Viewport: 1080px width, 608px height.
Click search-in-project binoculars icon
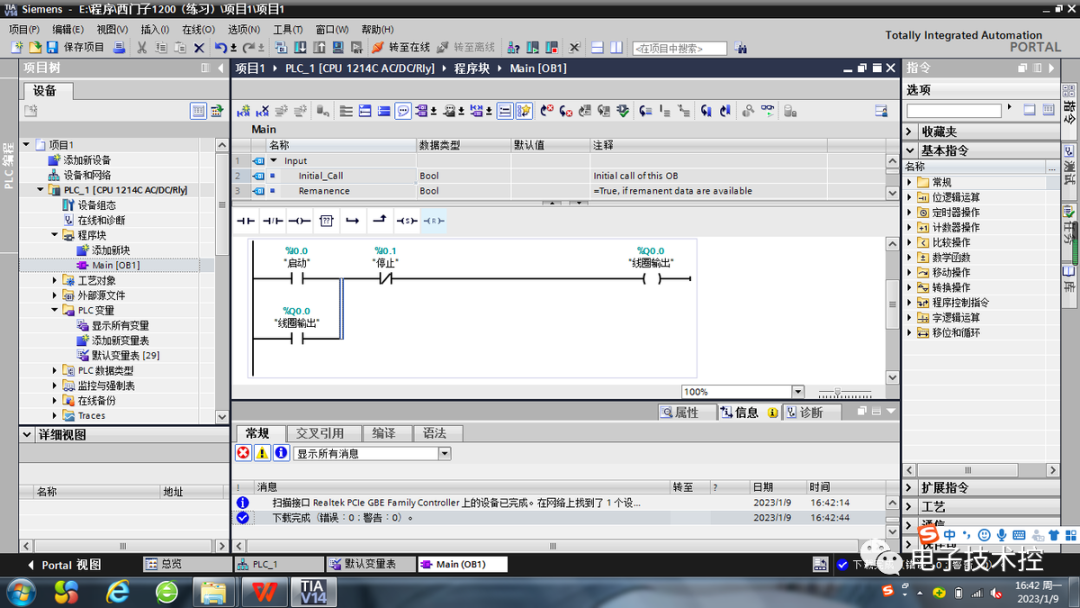740,48
